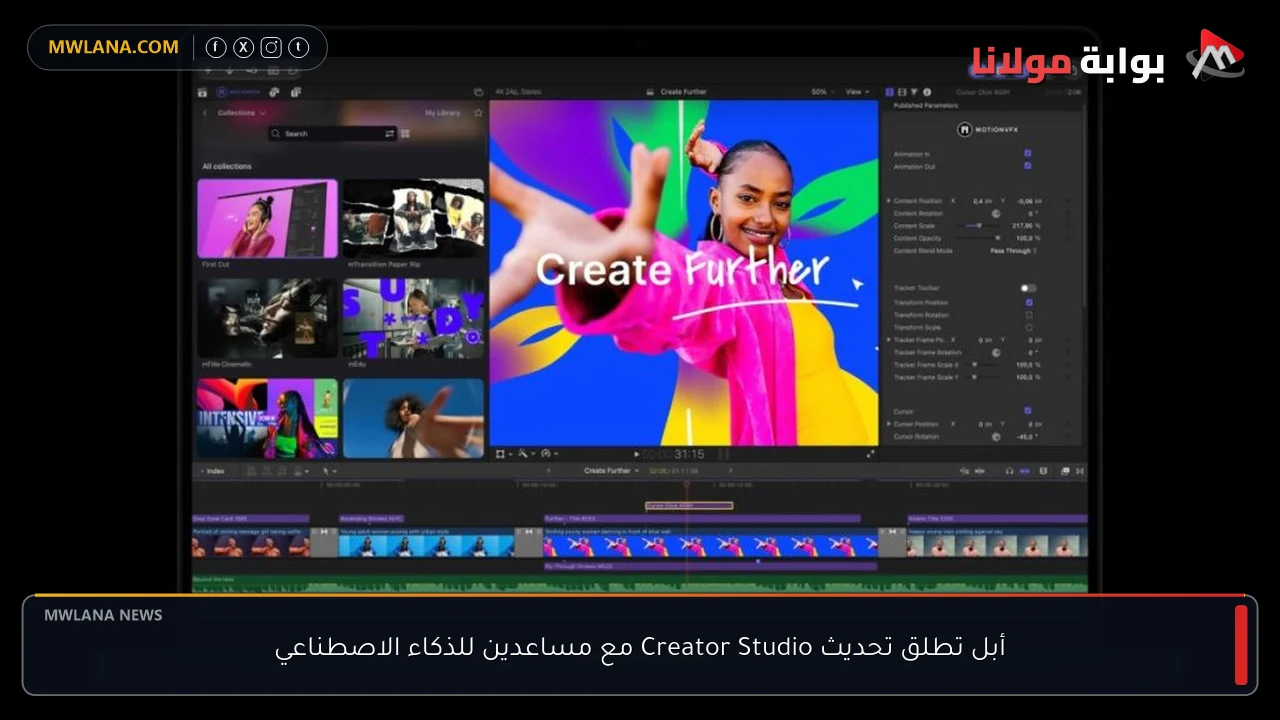Open the effects browser icon in timeline
Image resolution: width=1280 pixels, height=720 pixels.
(x=1065, y=471)
